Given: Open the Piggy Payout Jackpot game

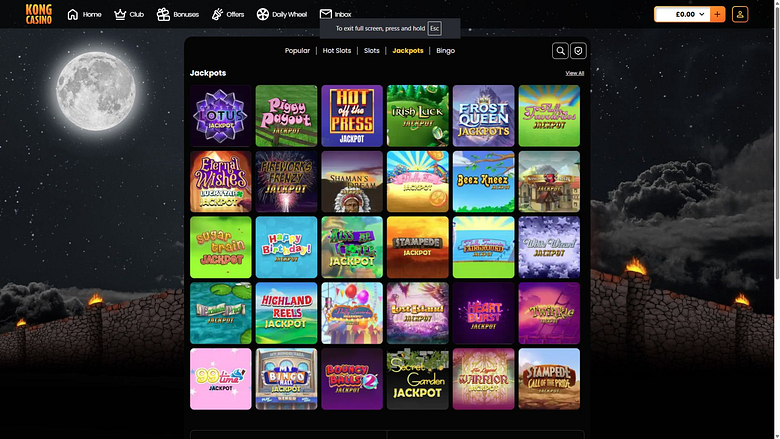Looking at the screenshot, I should point(287,116).
